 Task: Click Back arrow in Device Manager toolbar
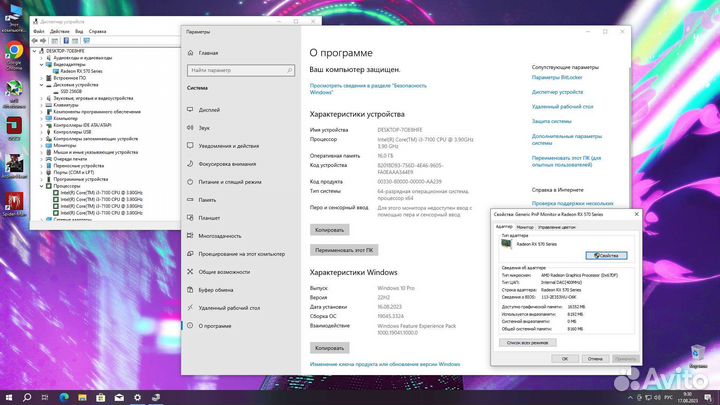pyautogui.click(x=35, y=41)
